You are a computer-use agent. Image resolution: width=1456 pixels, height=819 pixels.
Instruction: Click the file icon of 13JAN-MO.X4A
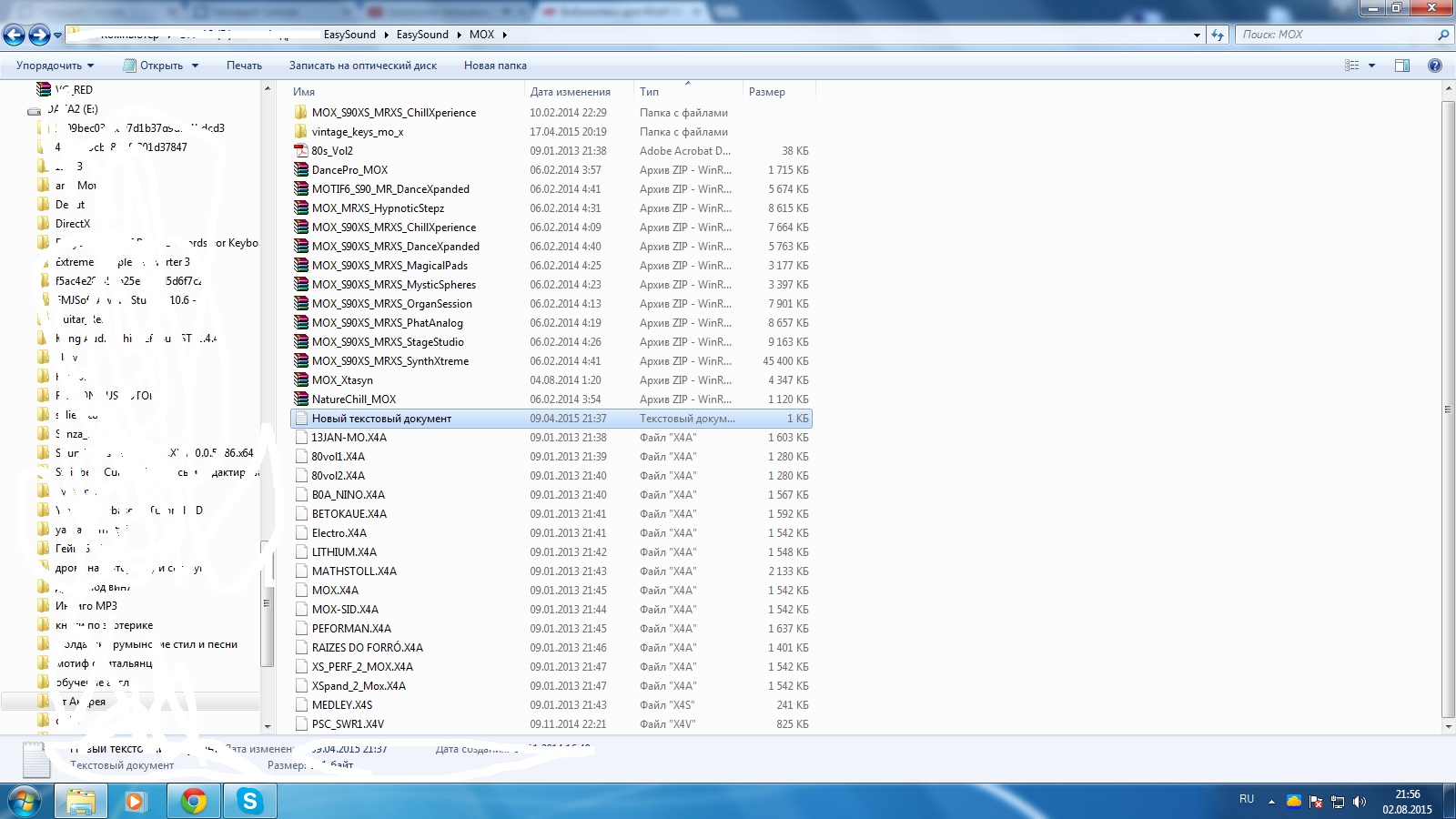(301, 438)
